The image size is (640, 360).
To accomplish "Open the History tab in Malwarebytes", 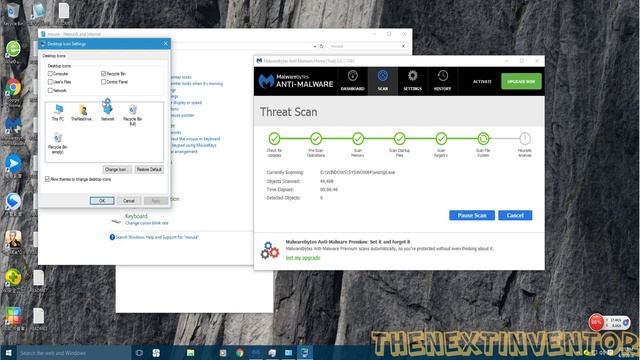I will (x=442, y=81).
